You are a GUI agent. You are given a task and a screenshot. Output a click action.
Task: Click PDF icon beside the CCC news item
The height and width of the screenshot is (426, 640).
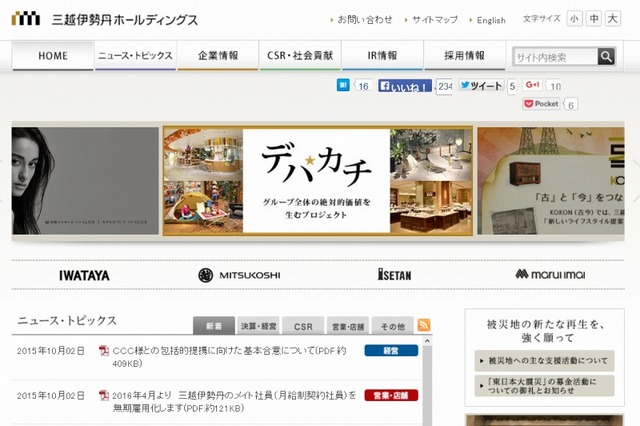[x=104, y=351]
